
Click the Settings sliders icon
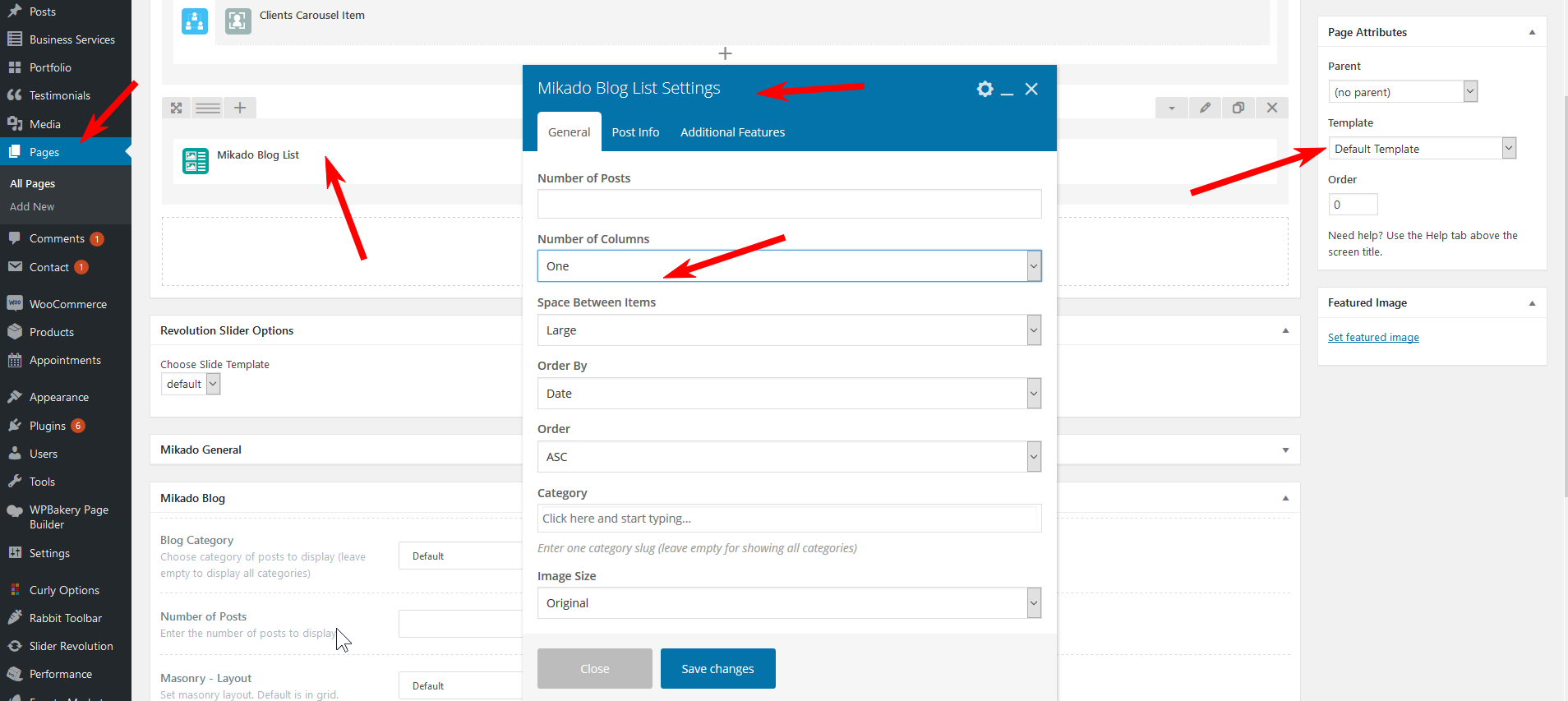15,553
